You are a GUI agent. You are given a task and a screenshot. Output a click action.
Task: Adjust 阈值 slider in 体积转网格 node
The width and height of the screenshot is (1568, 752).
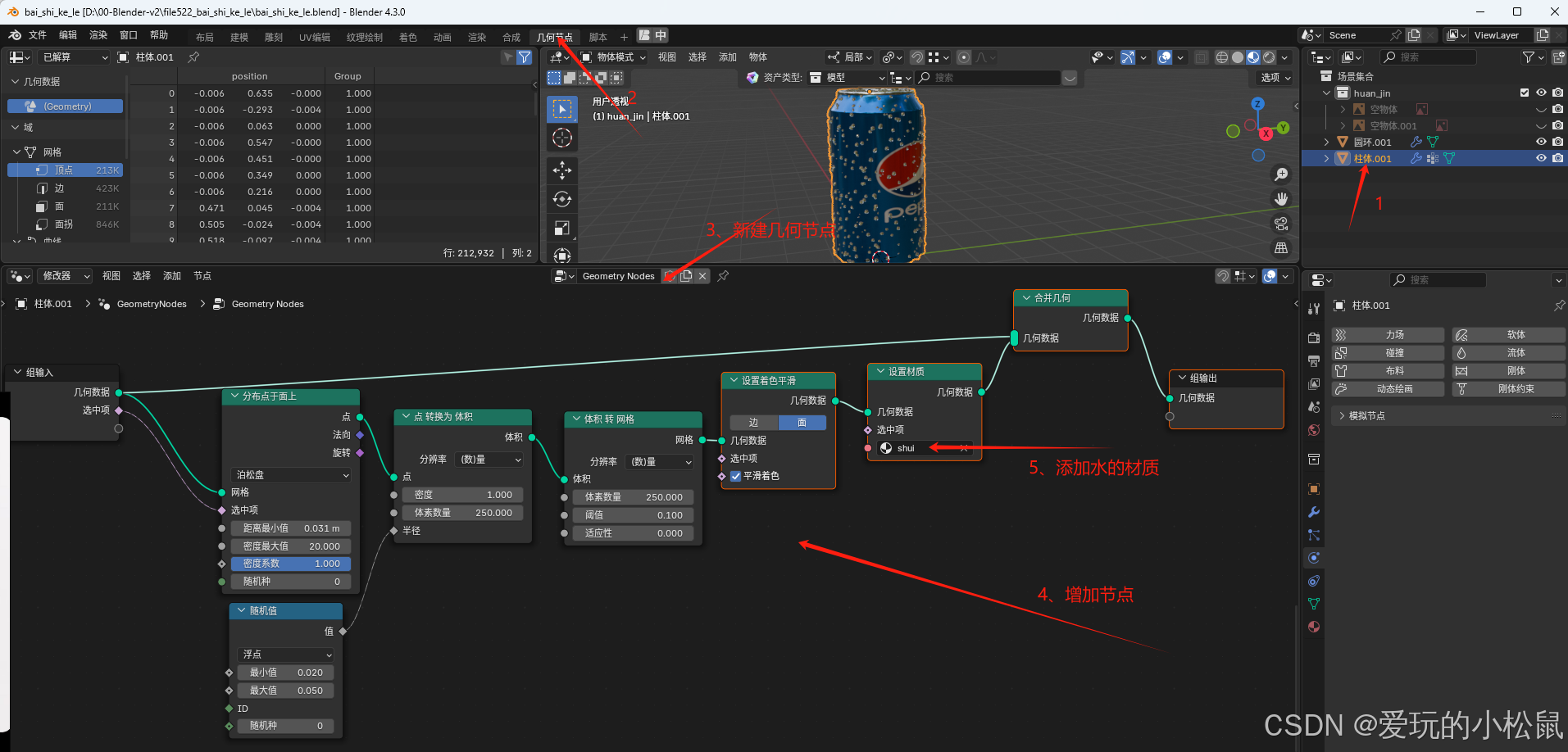[x=634, y=515]
